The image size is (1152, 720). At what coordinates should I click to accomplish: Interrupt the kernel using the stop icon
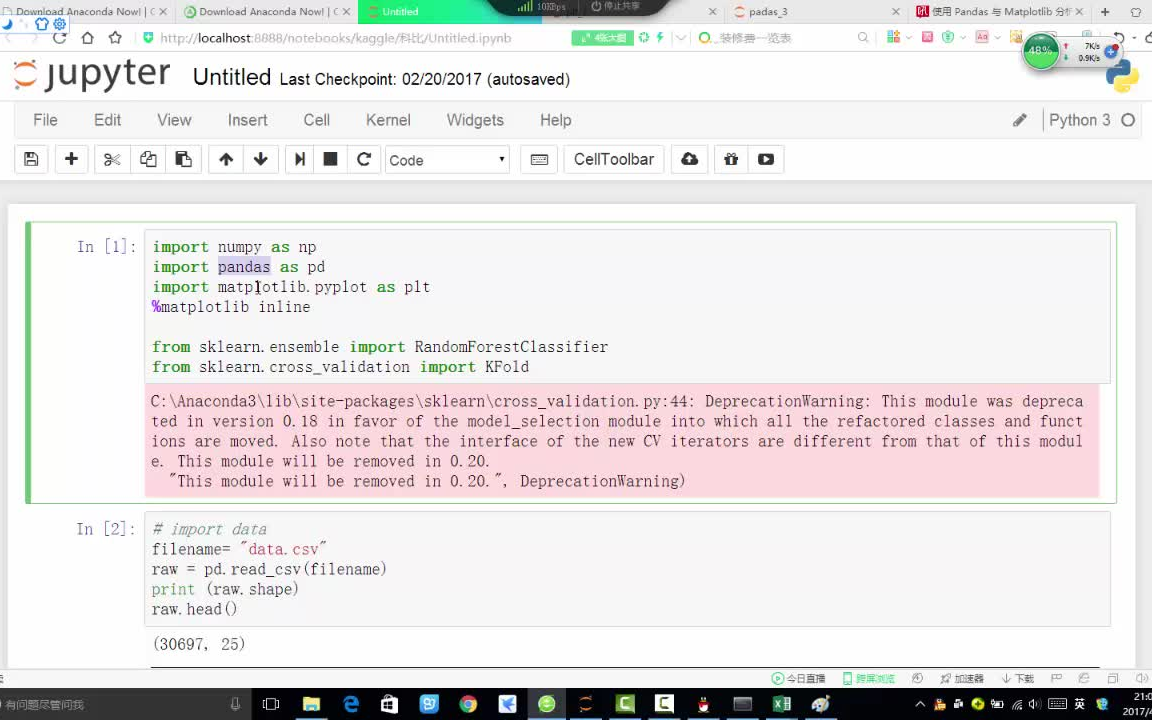click(x=330, y=159)
